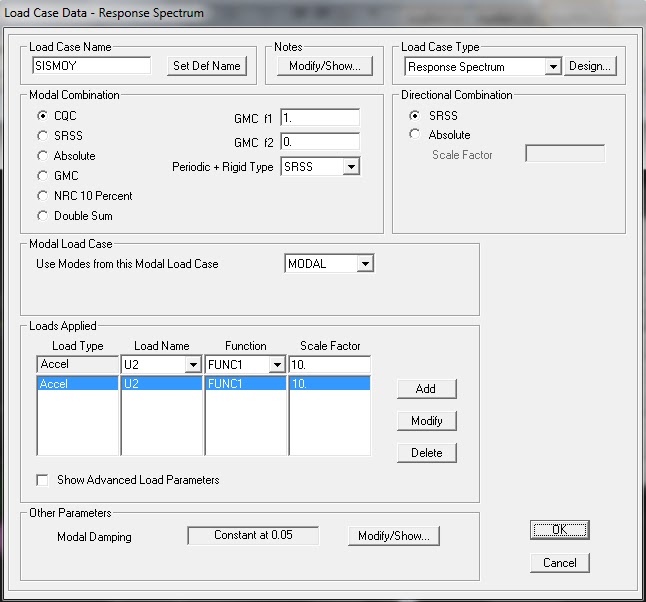Open the Load Case Type dropdown
646x602 pixels.
[x=552, y=66]
